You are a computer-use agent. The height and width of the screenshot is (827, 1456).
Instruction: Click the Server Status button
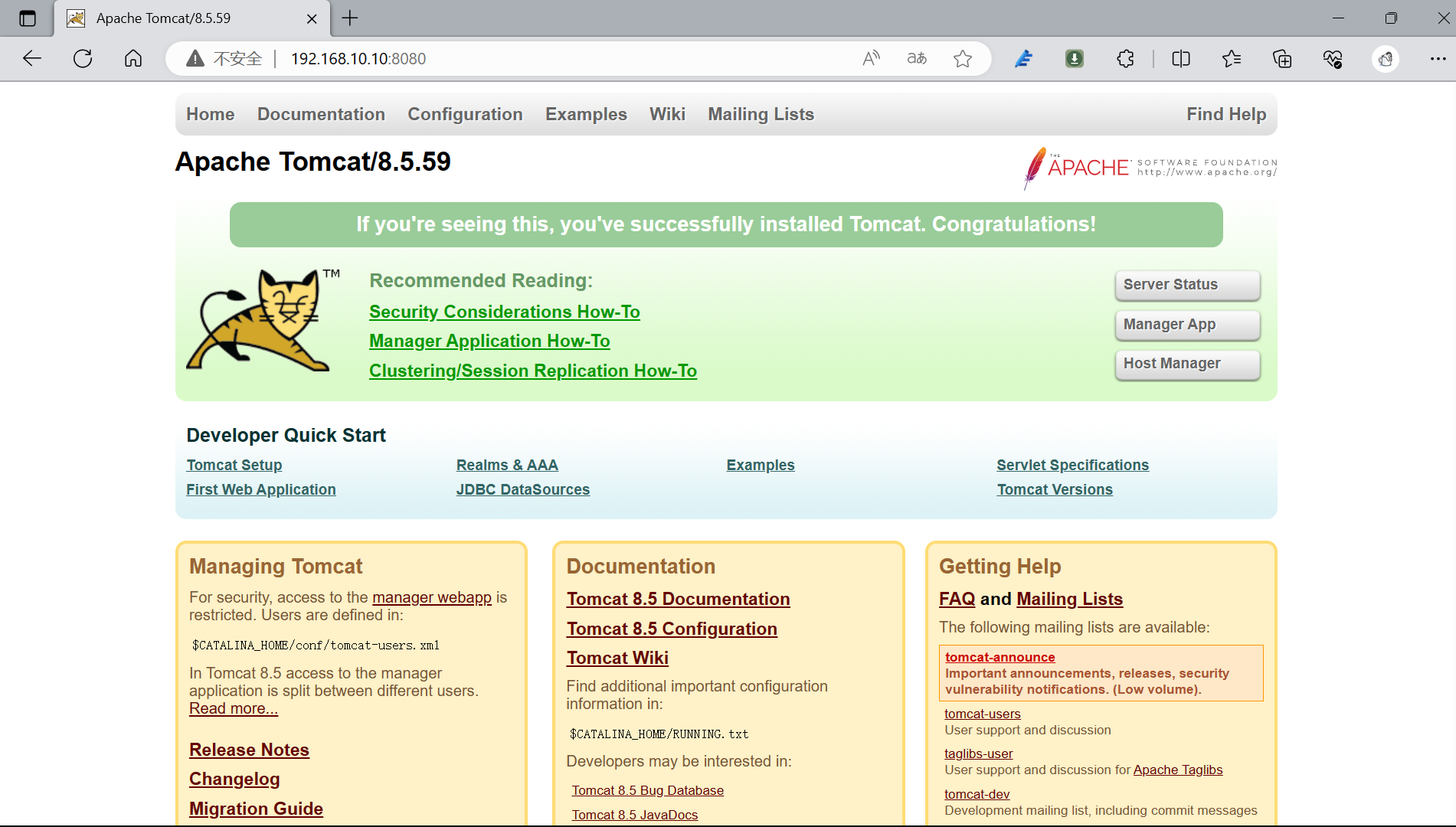click(x=1187, y=285)
